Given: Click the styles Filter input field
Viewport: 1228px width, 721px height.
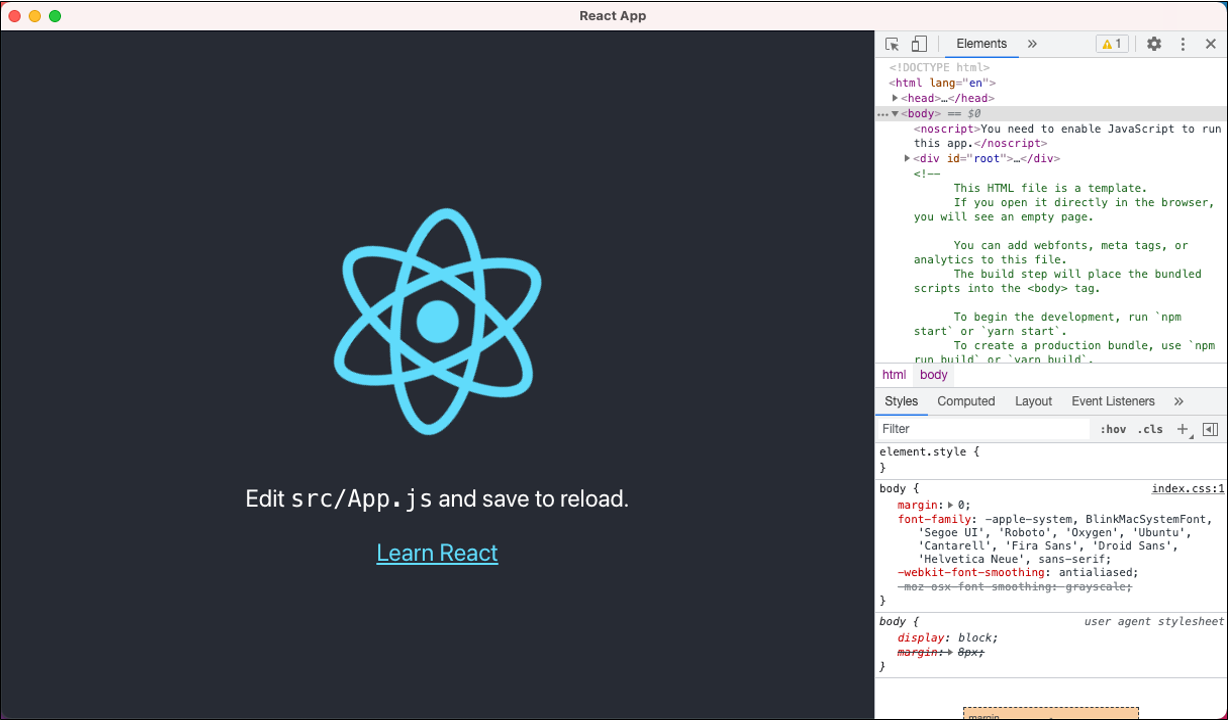Looking at the screenshot, I should [x=960, y=428].
